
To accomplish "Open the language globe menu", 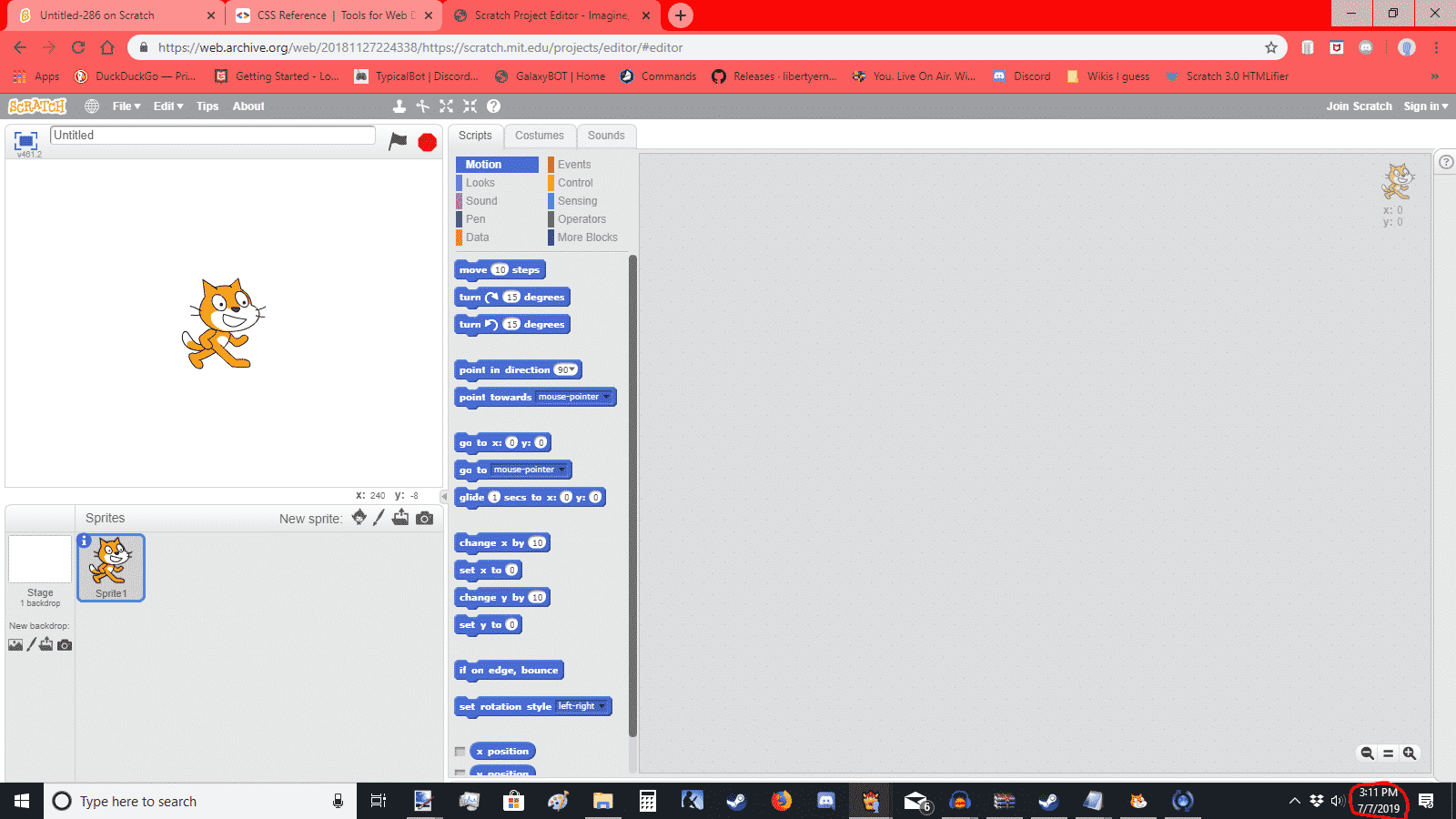I will (92, 106).
